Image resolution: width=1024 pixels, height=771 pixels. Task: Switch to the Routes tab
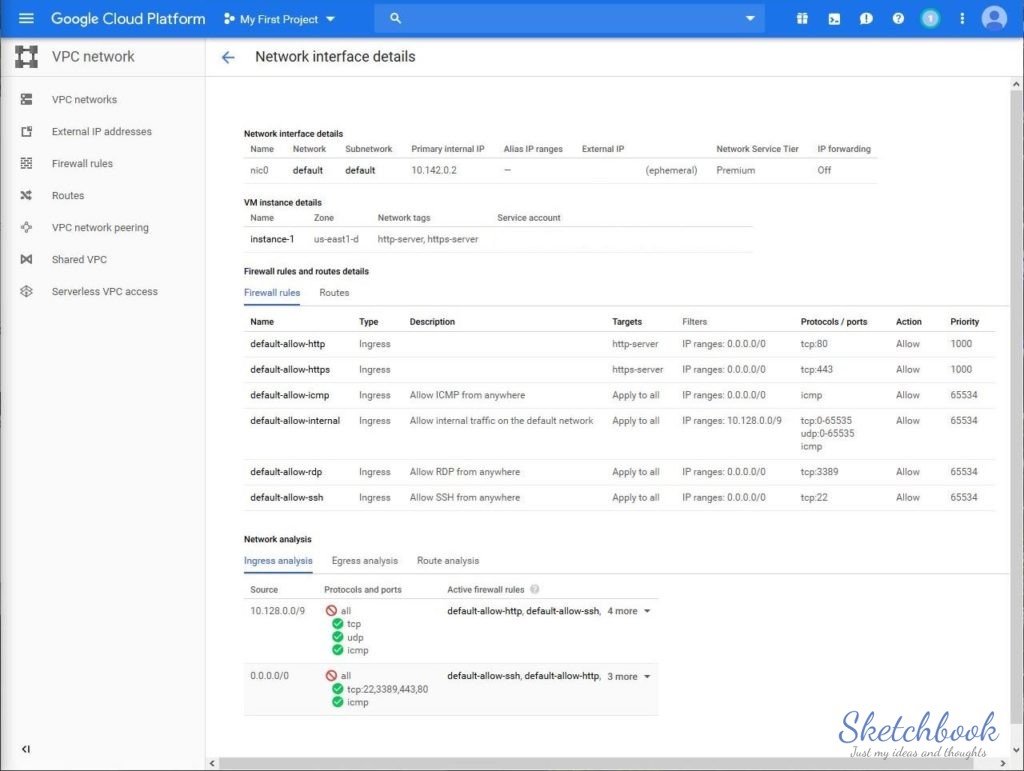[x=334, y=293]
